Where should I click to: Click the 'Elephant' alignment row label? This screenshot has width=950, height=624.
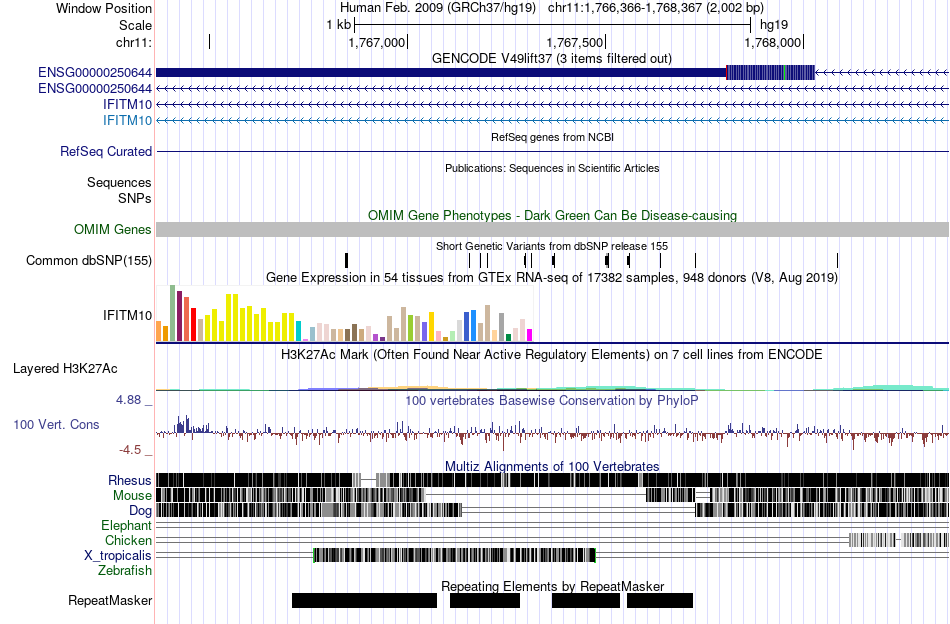[127, 525]
